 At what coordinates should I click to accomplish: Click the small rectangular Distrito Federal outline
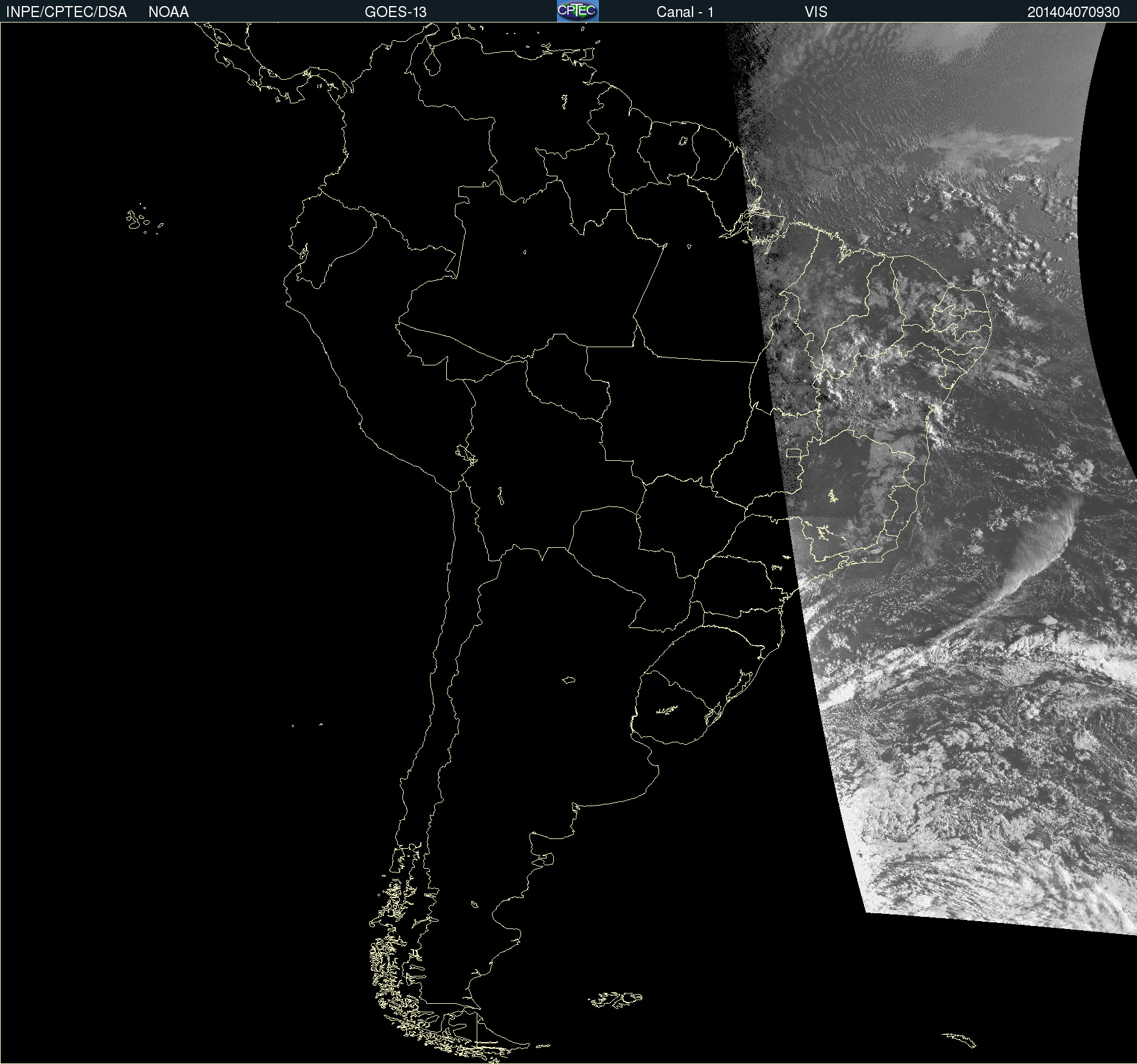tap(793, 452)
